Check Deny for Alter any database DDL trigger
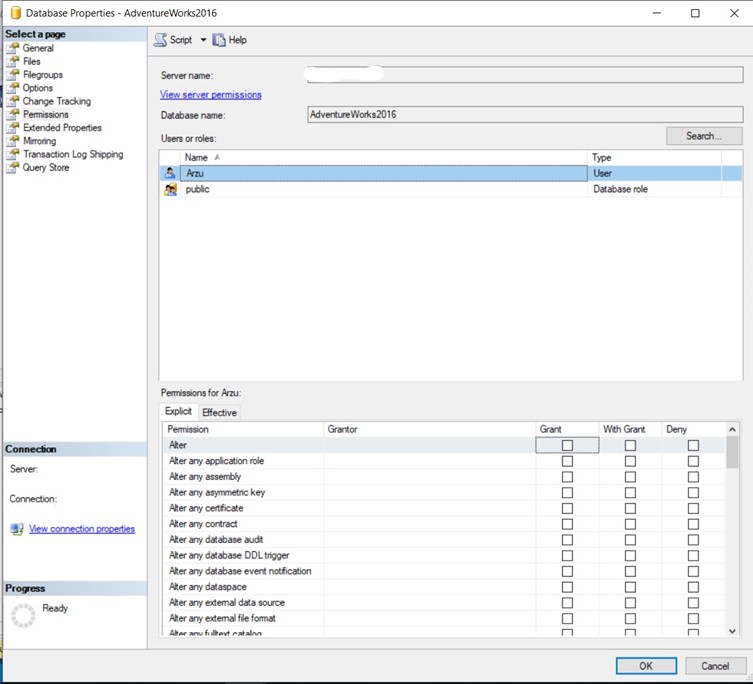The width and height of the screenshot is (753, 684). click(x=693, y=556)
